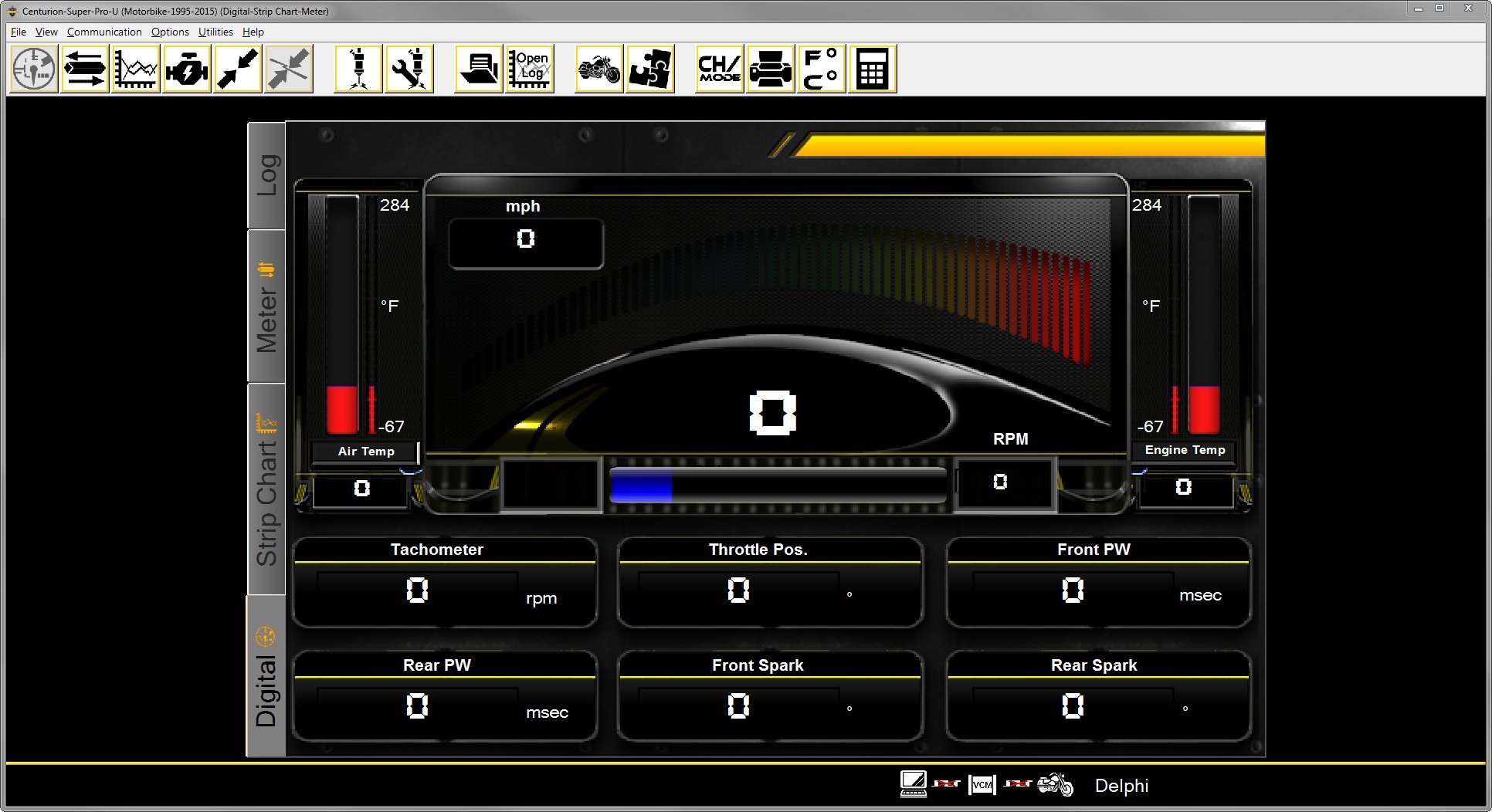1492x812 pixels.
Task: Open the Communication menu
Action: click(104, 32)
